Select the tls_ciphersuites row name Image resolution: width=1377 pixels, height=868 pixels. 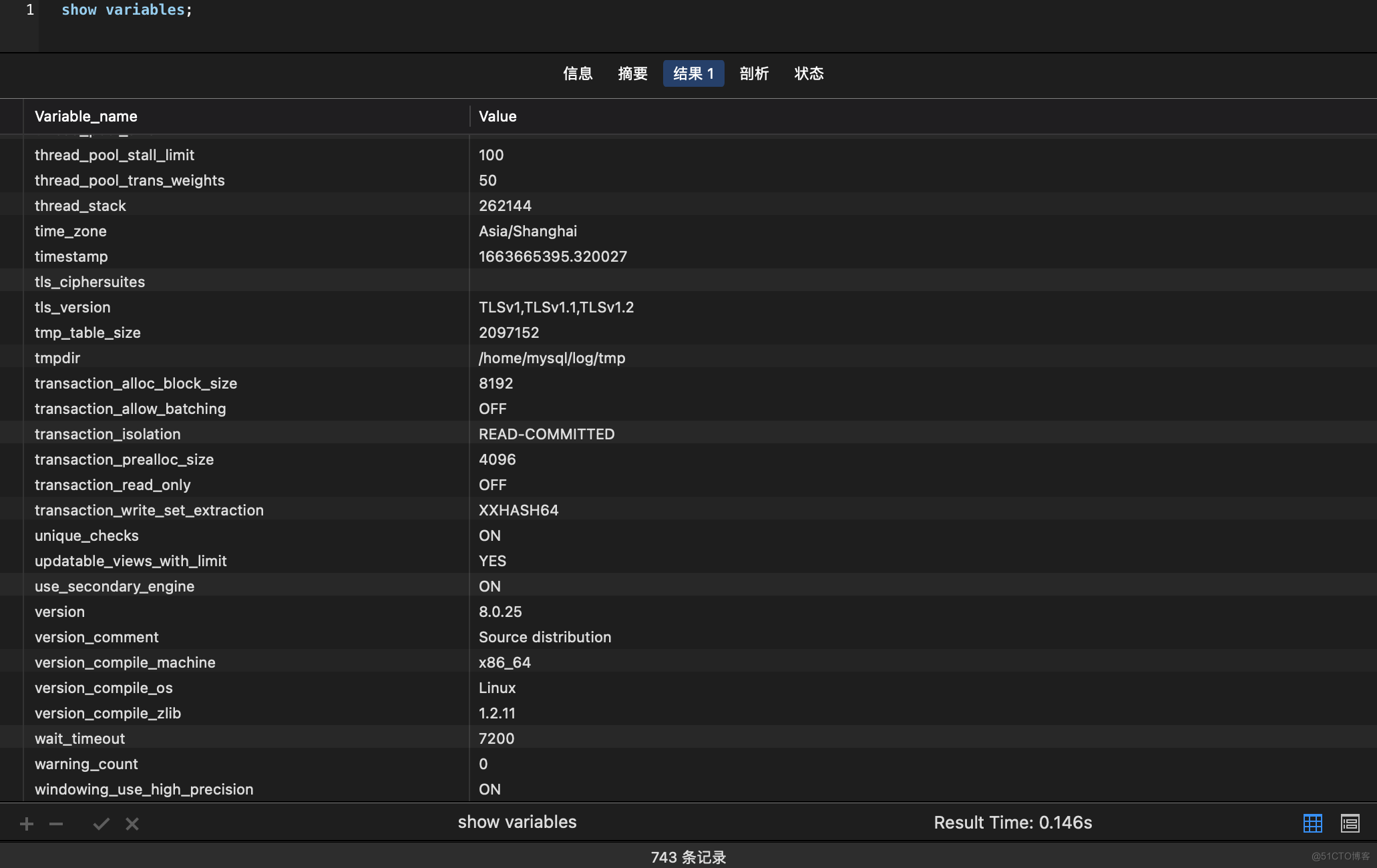[89, 282]
